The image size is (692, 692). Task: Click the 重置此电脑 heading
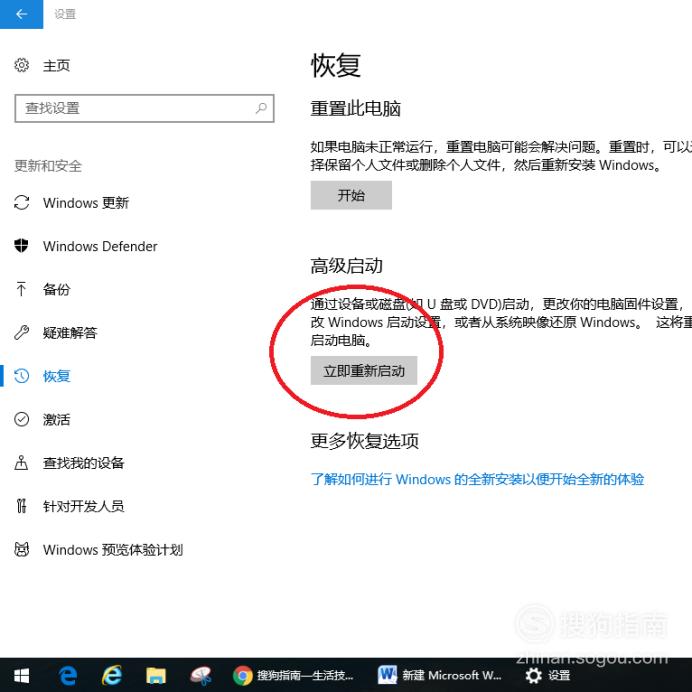pyautogui.click(x=355, y=108)
